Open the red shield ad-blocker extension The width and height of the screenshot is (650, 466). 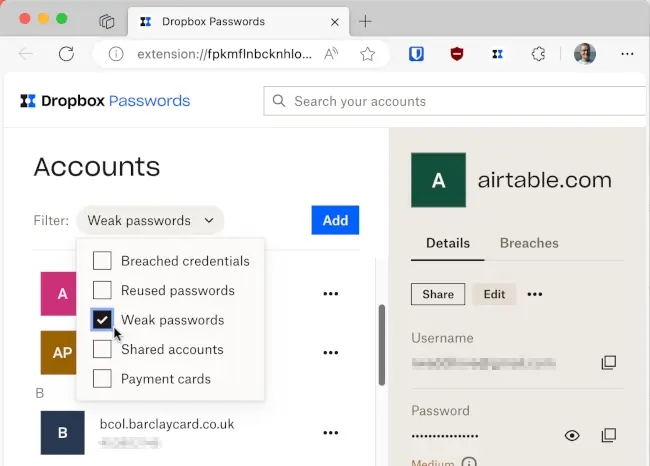457,54
